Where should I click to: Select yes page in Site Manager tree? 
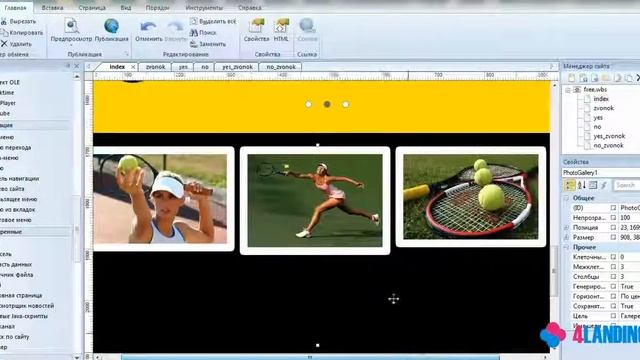point(598,118)
